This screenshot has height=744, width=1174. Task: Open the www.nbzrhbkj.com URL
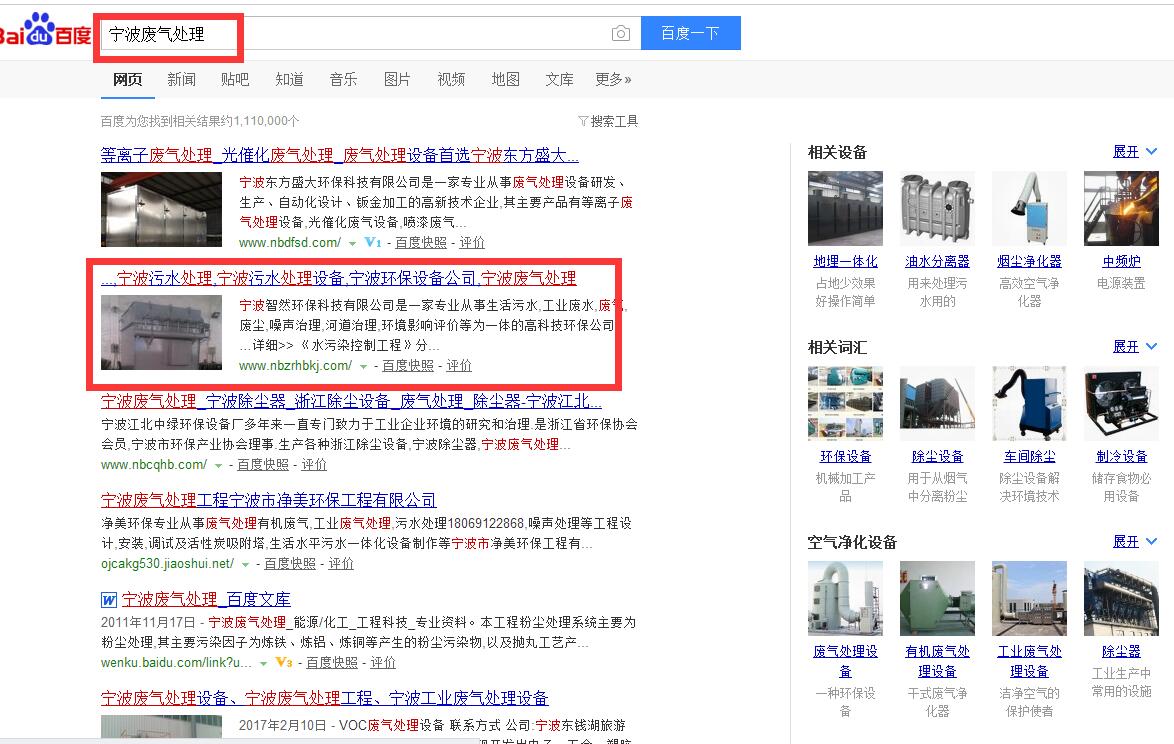coord(295,366)
